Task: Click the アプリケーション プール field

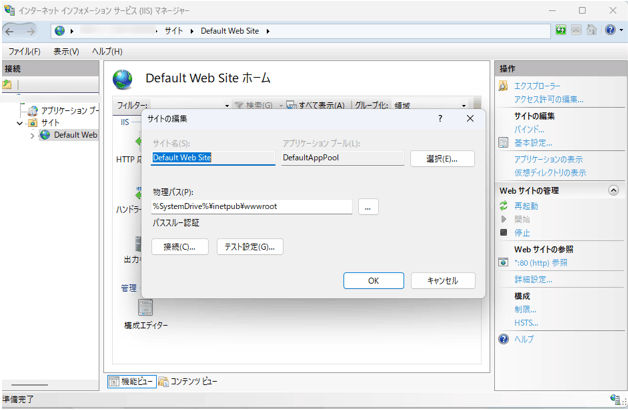Action: 342,158
